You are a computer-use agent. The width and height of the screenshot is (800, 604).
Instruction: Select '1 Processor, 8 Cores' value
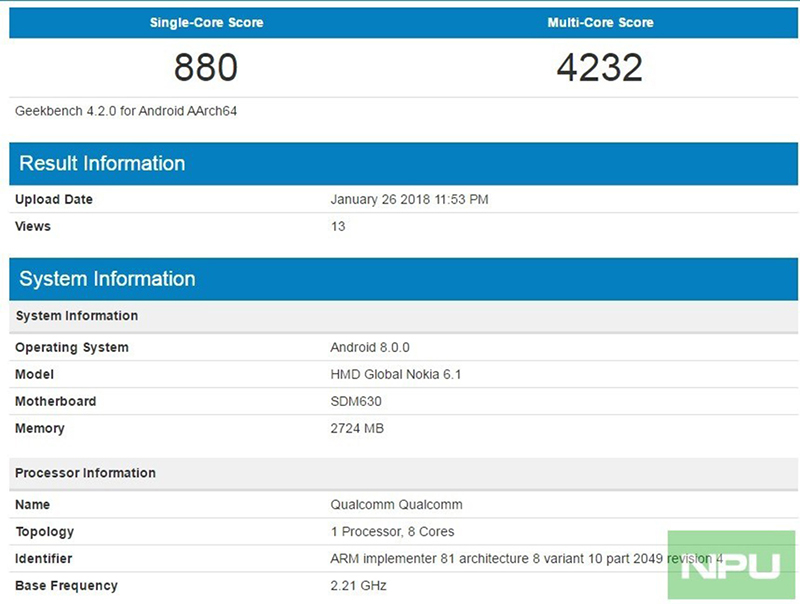point(392,532)
